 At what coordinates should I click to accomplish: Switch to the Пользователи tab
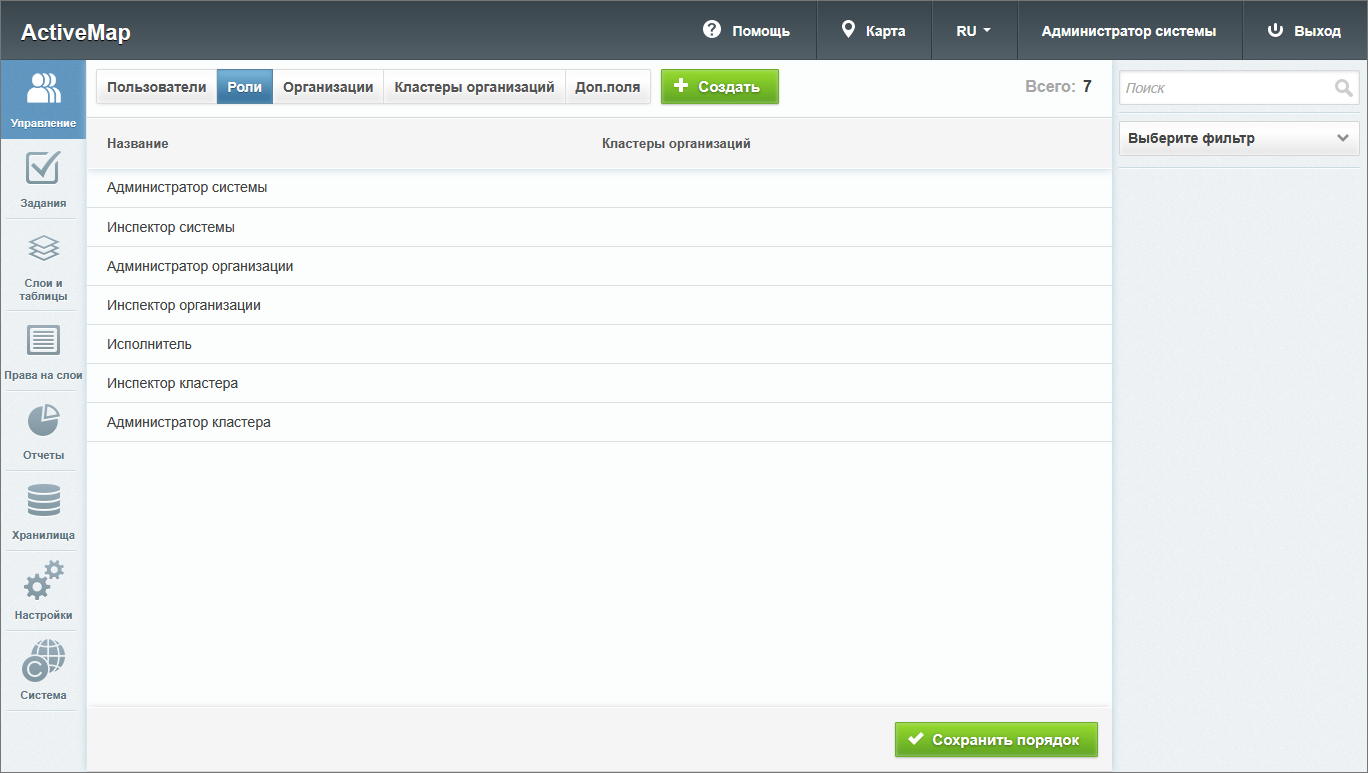pyautogui.click(x=156, y=87)
